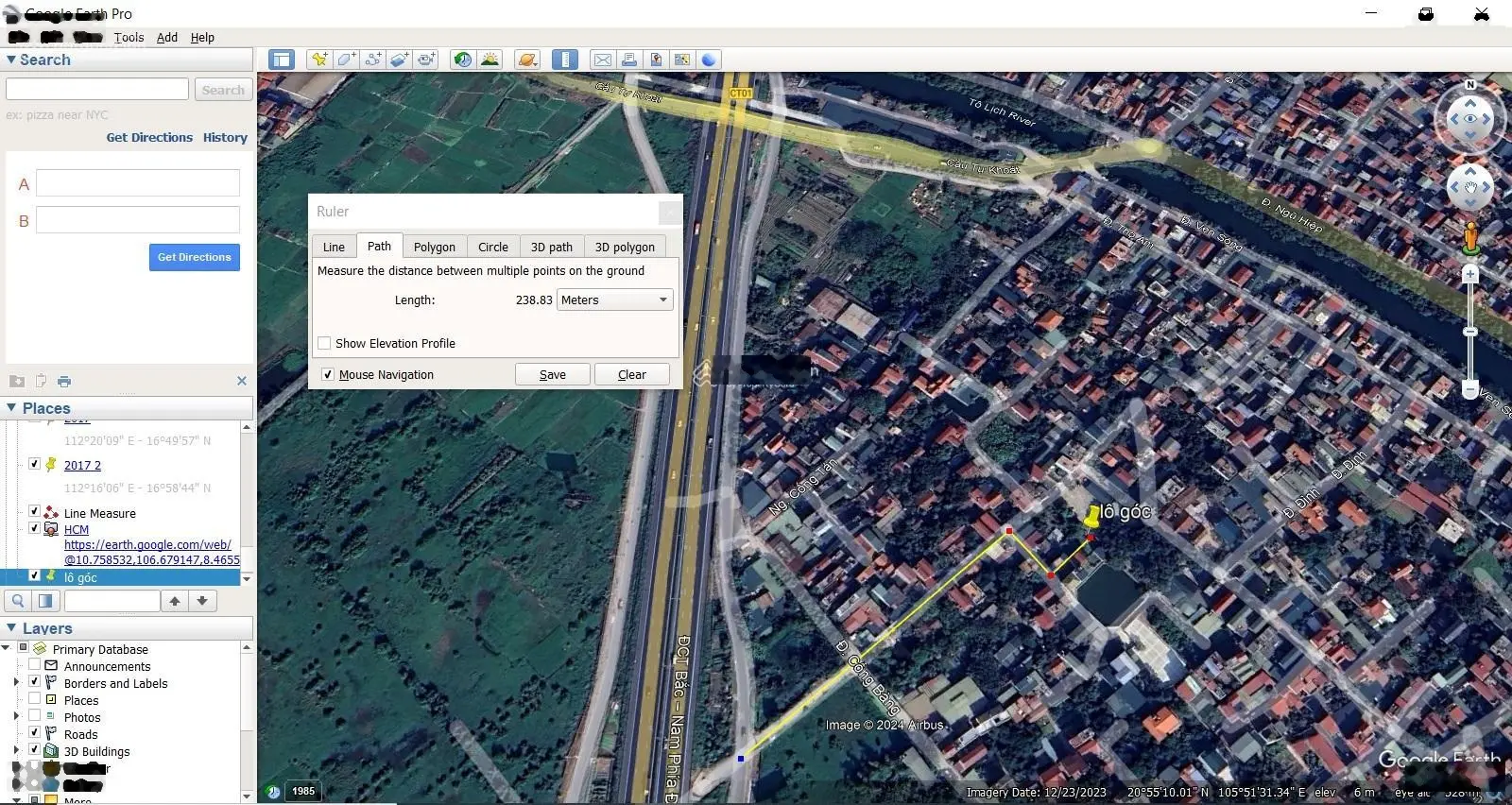Click the search panel print icon

tap(64, 381)
